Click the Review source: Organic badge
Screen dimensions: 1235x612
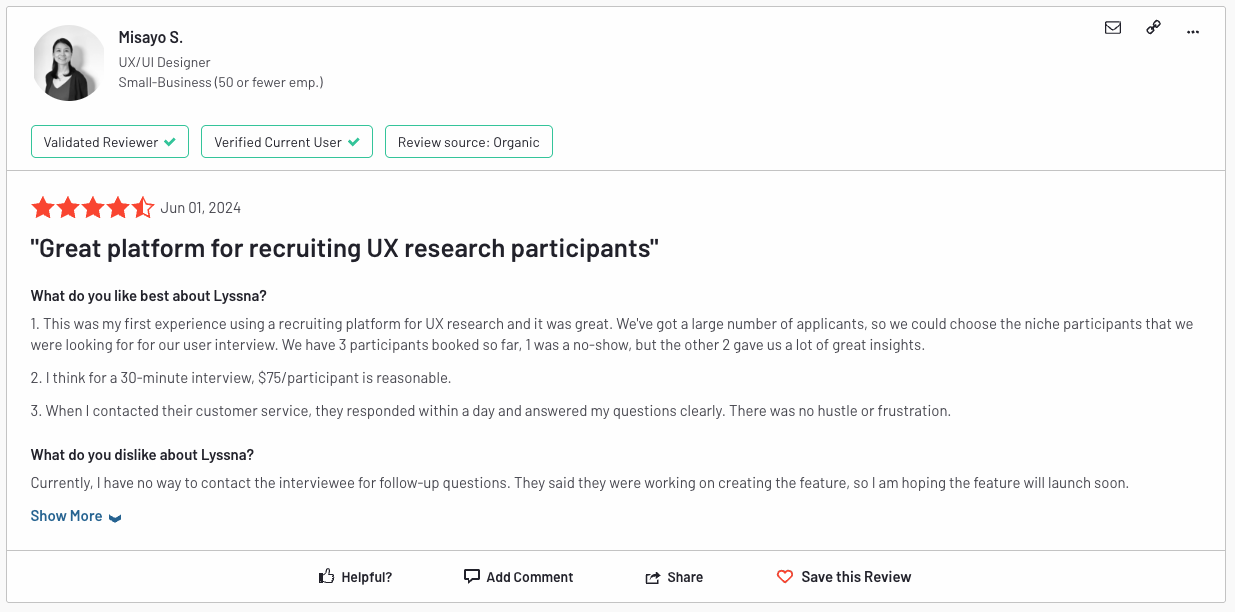[468, 142]
